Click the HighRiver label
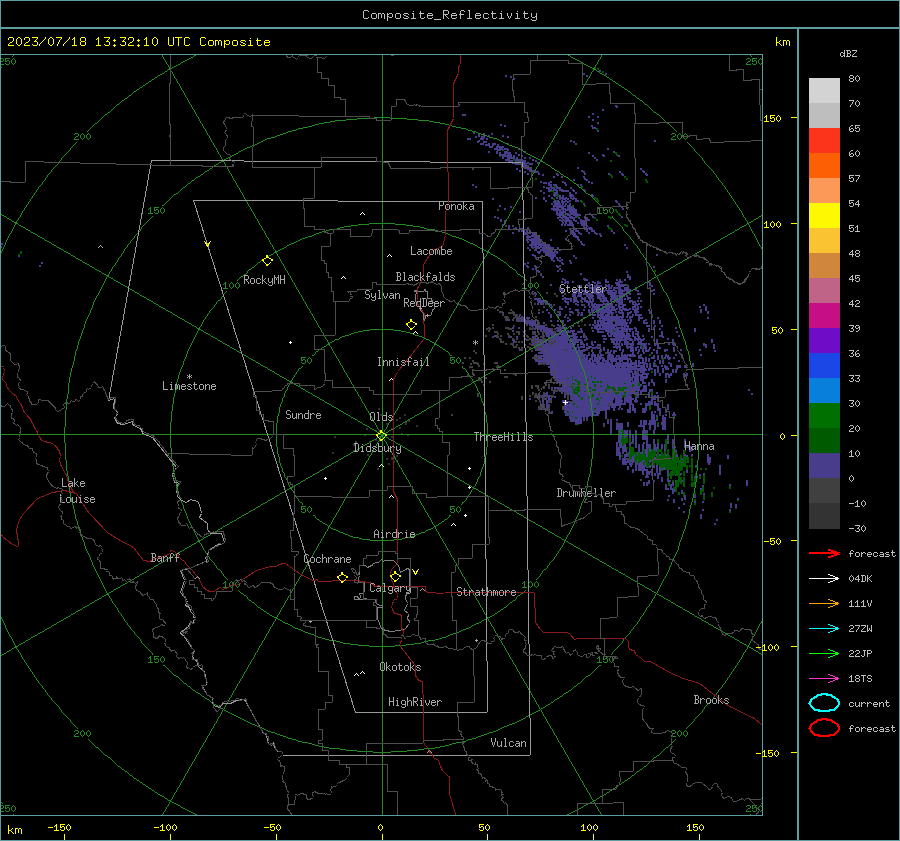 415,702
